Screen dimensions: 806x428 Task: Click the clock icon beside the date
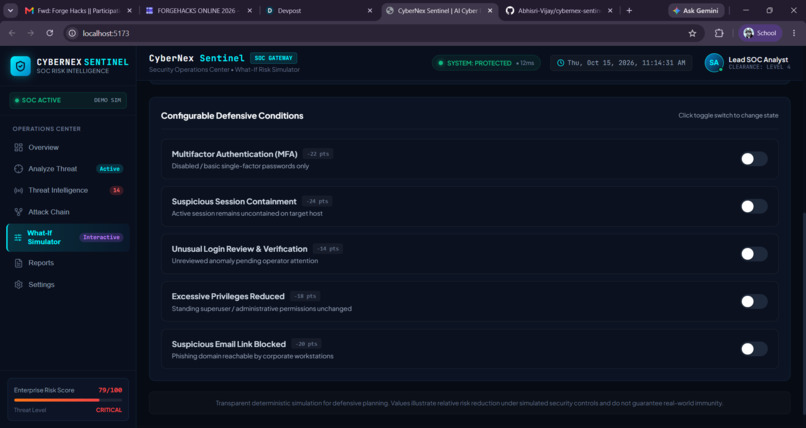(560, 63)
